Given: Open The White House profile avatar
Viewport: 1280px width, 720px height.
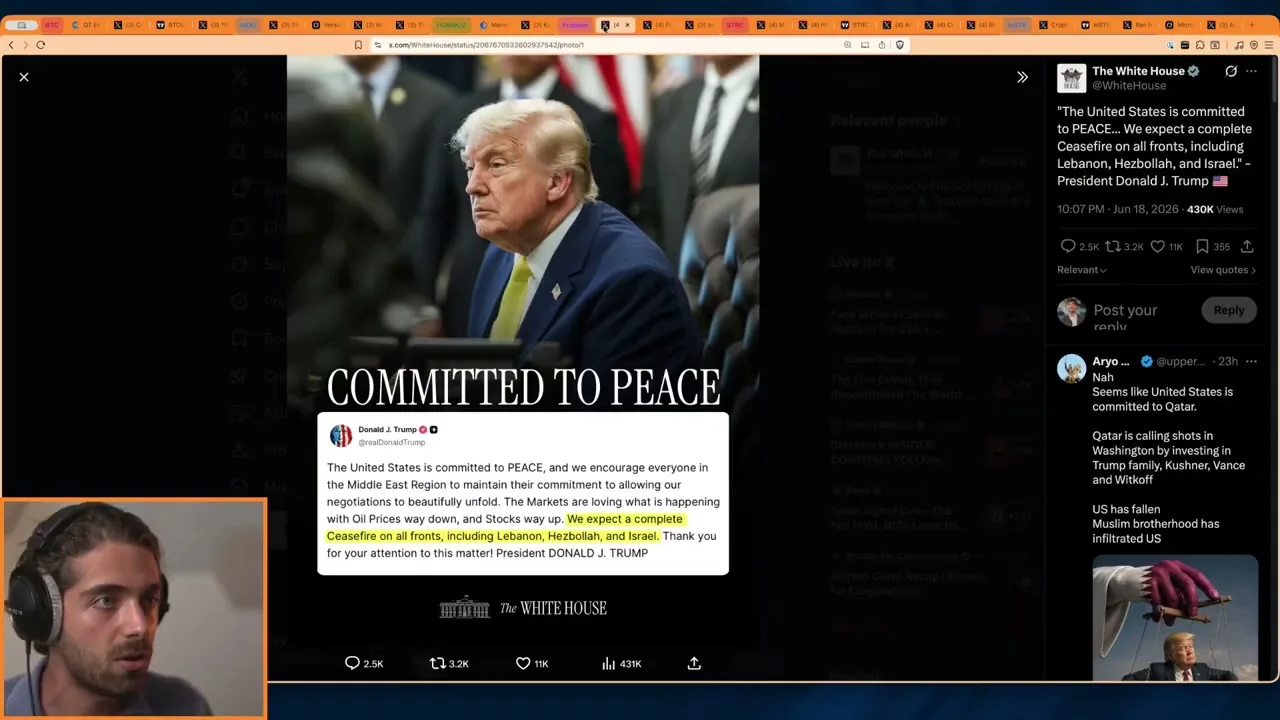Looking at the screenshot, I should [1071, 78].
